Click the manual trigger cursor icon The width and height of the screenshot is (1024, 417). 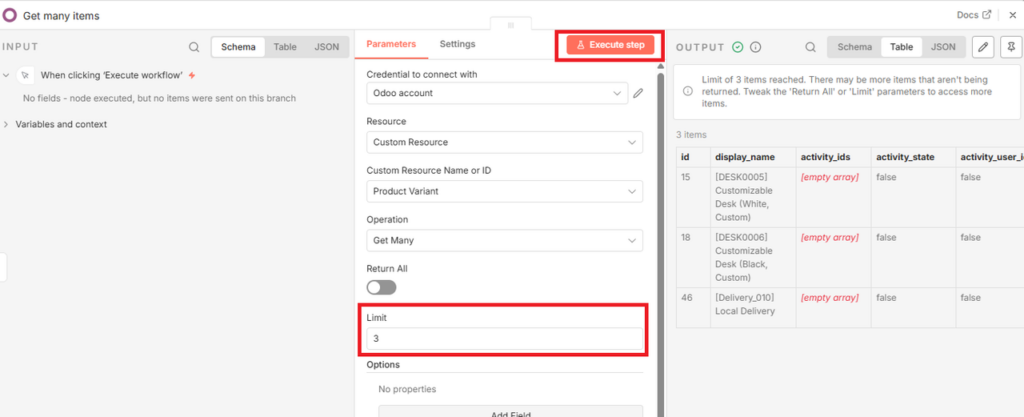click(25, 75)
